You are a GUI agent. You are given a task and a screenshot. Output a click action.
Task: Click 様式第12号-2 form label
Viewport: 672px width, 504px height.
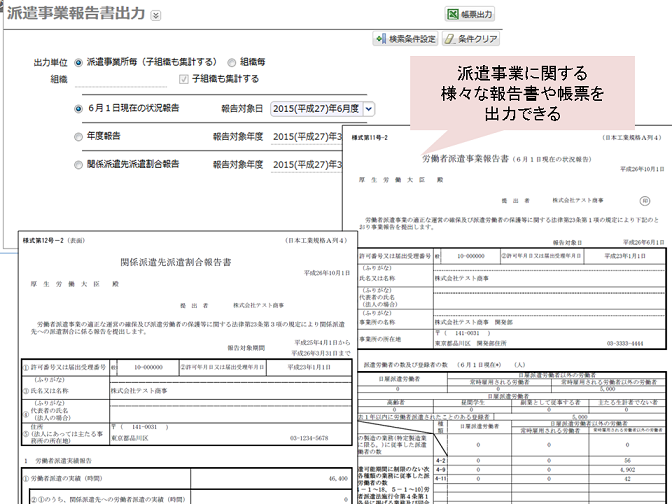(x=45, y=240)
